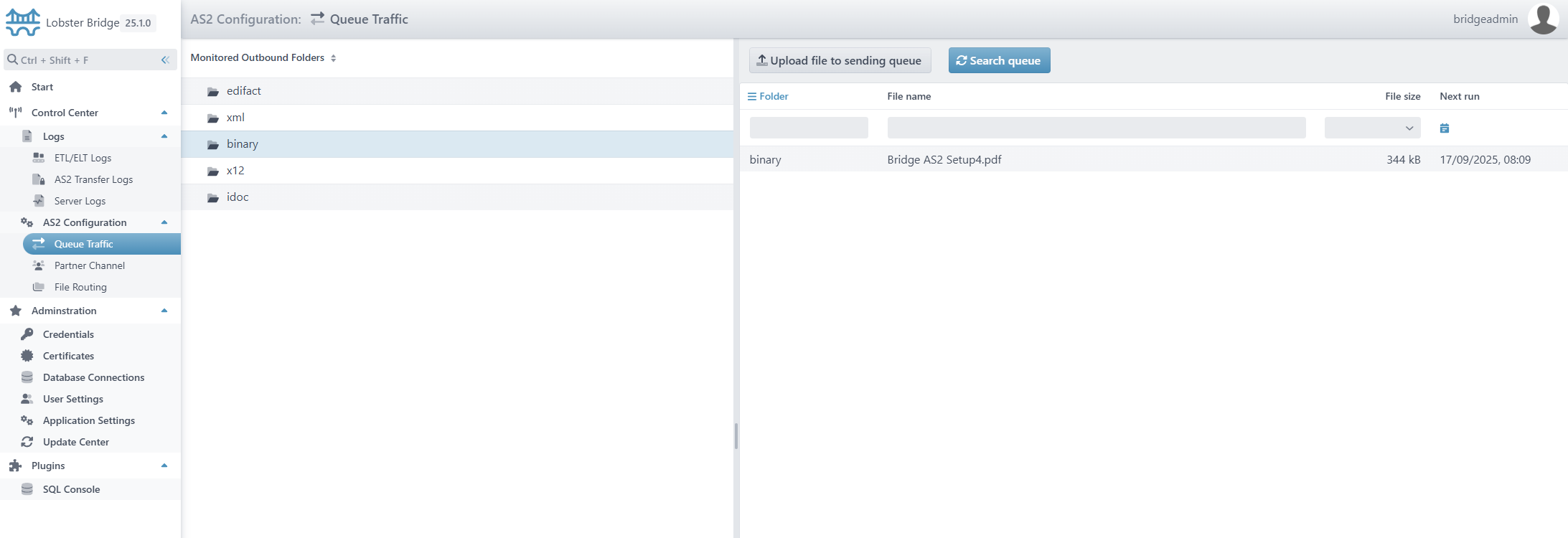1568x538 pixels.
Task: Open the edifact folder
Action: click(x=243, y=91)
